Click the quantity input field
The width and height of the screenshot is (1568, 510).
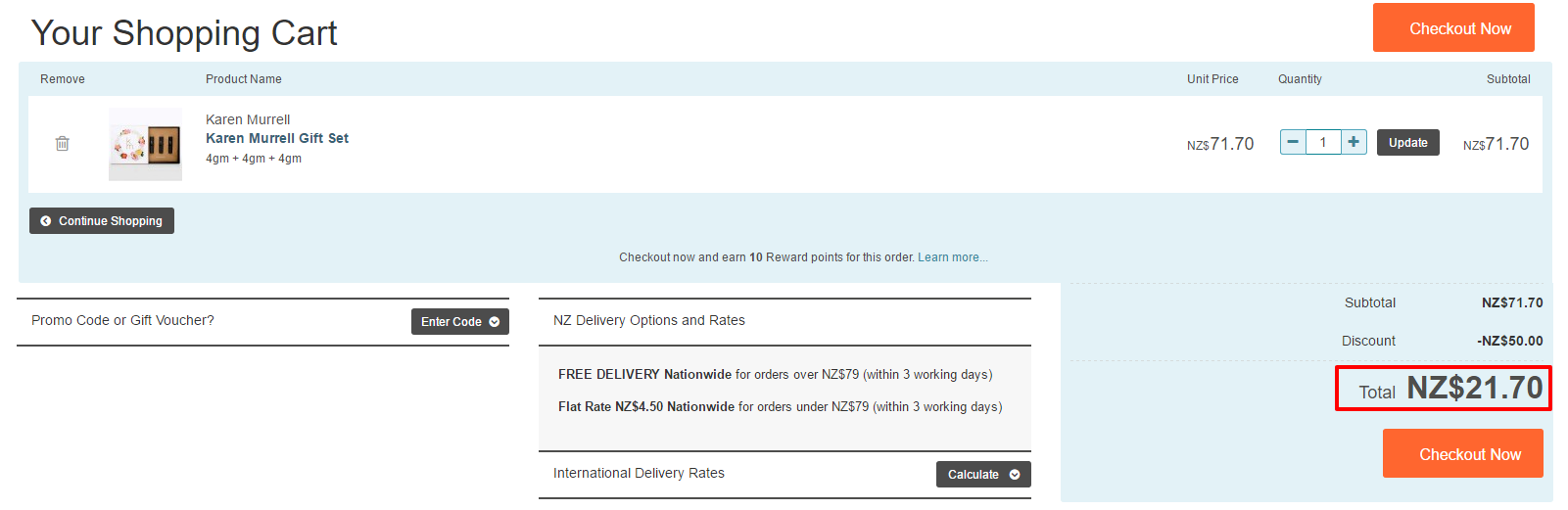(1323, 142)
